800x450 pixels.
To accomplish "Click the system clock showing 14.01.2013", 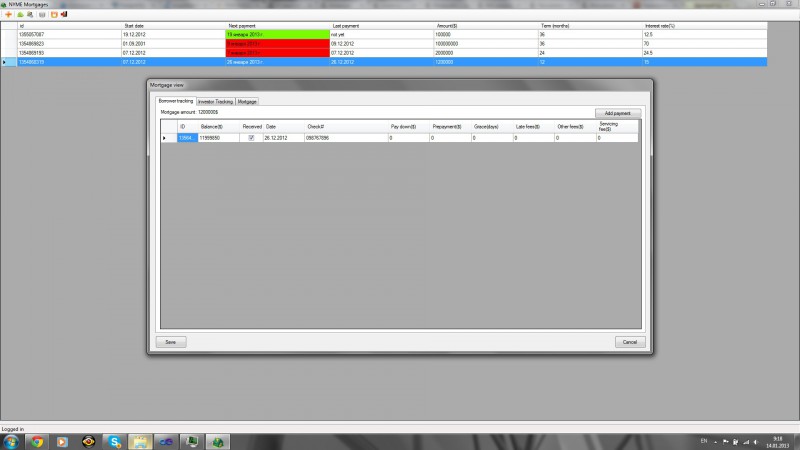I will 778,442.
